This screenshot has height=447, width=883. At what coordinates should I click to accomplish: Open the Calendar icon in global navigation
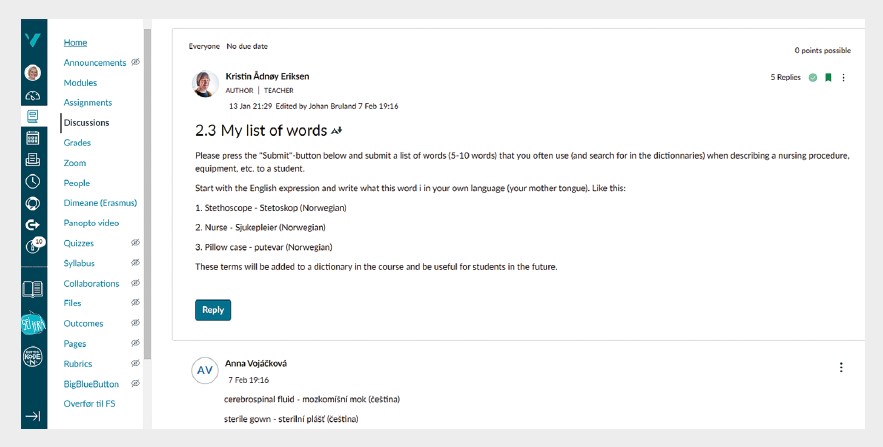pos(32,138)
